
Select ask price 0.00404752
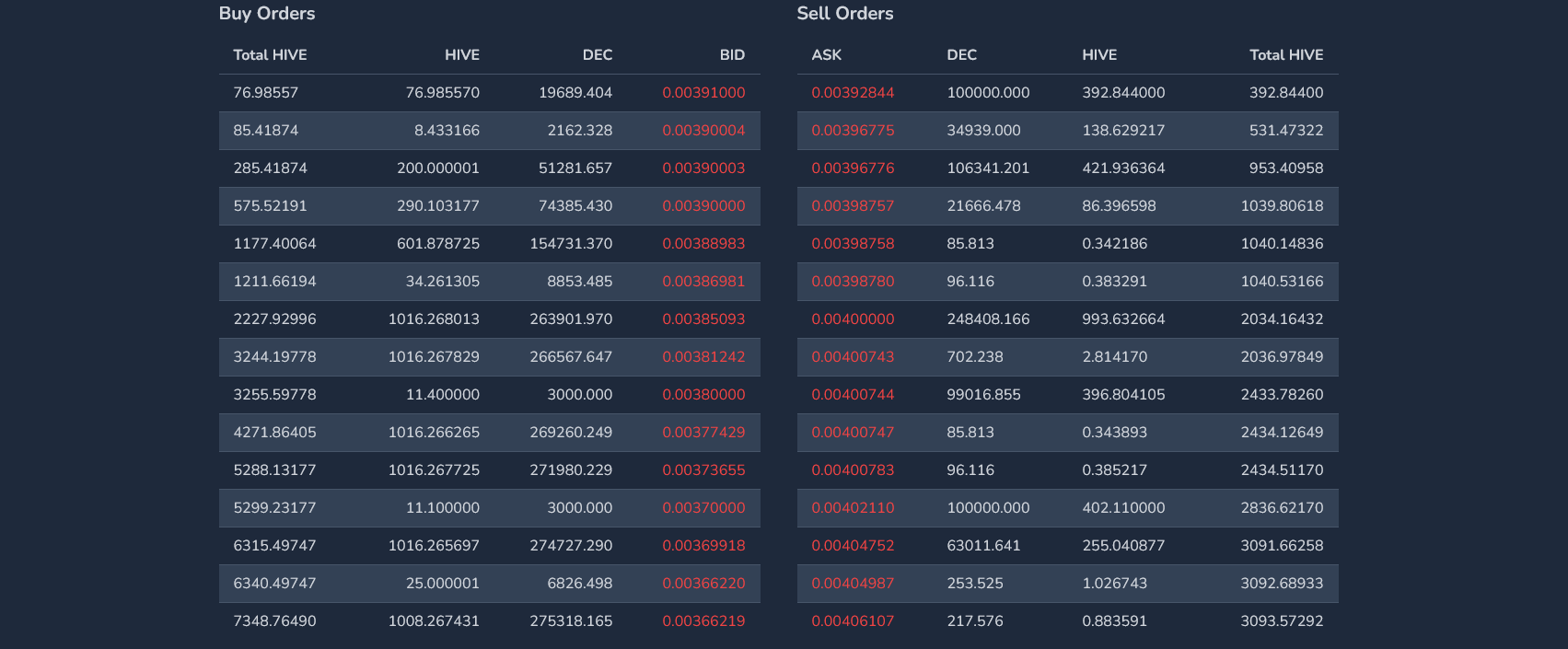(x=853, y=546)
